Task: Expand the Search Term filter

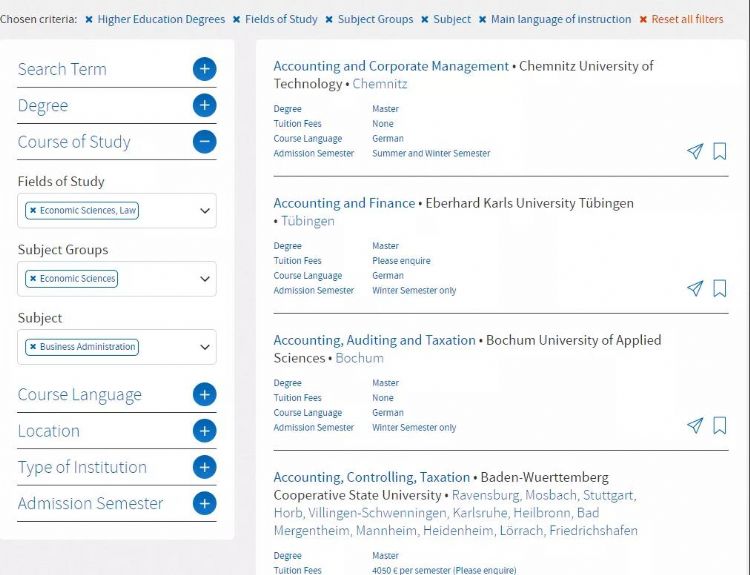Action: [x=204, y=69]
